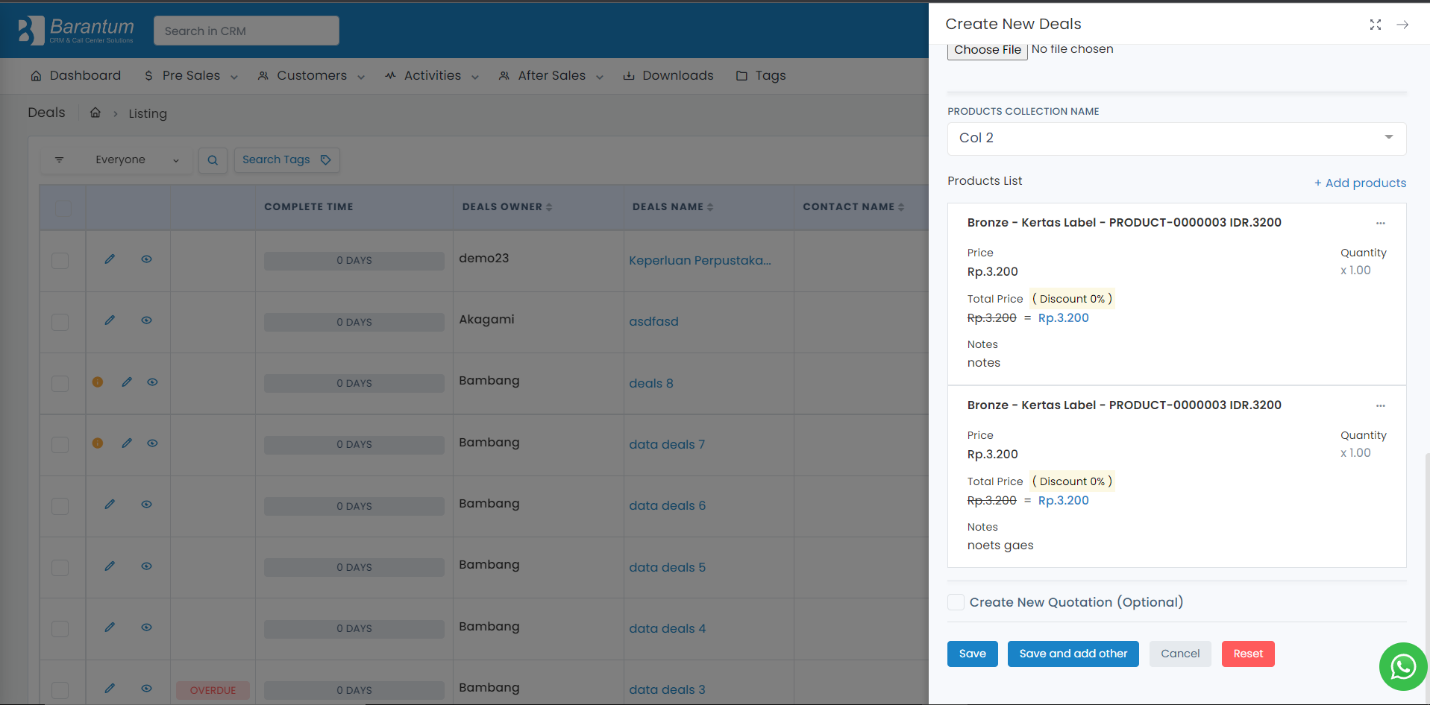
Task: Click the Choose File button
Action: 988,50
